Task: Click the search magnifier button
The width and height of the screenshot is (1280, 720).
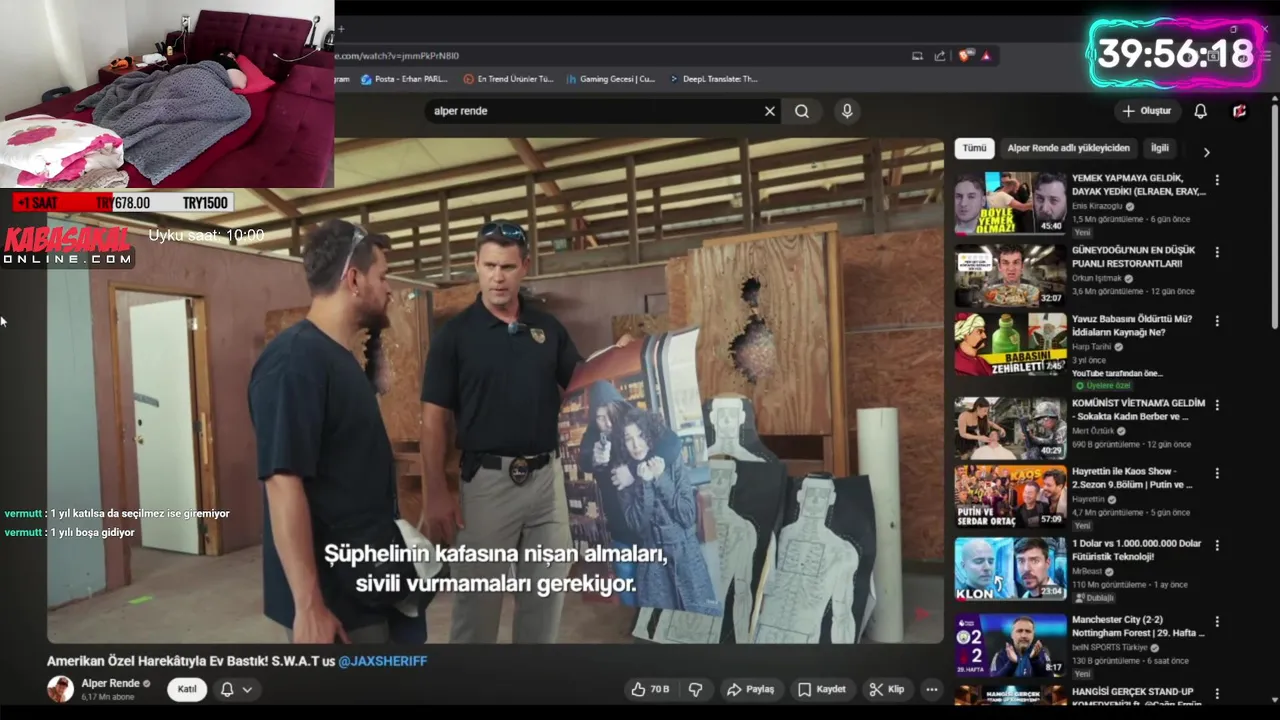Action: tap(802, 111)
